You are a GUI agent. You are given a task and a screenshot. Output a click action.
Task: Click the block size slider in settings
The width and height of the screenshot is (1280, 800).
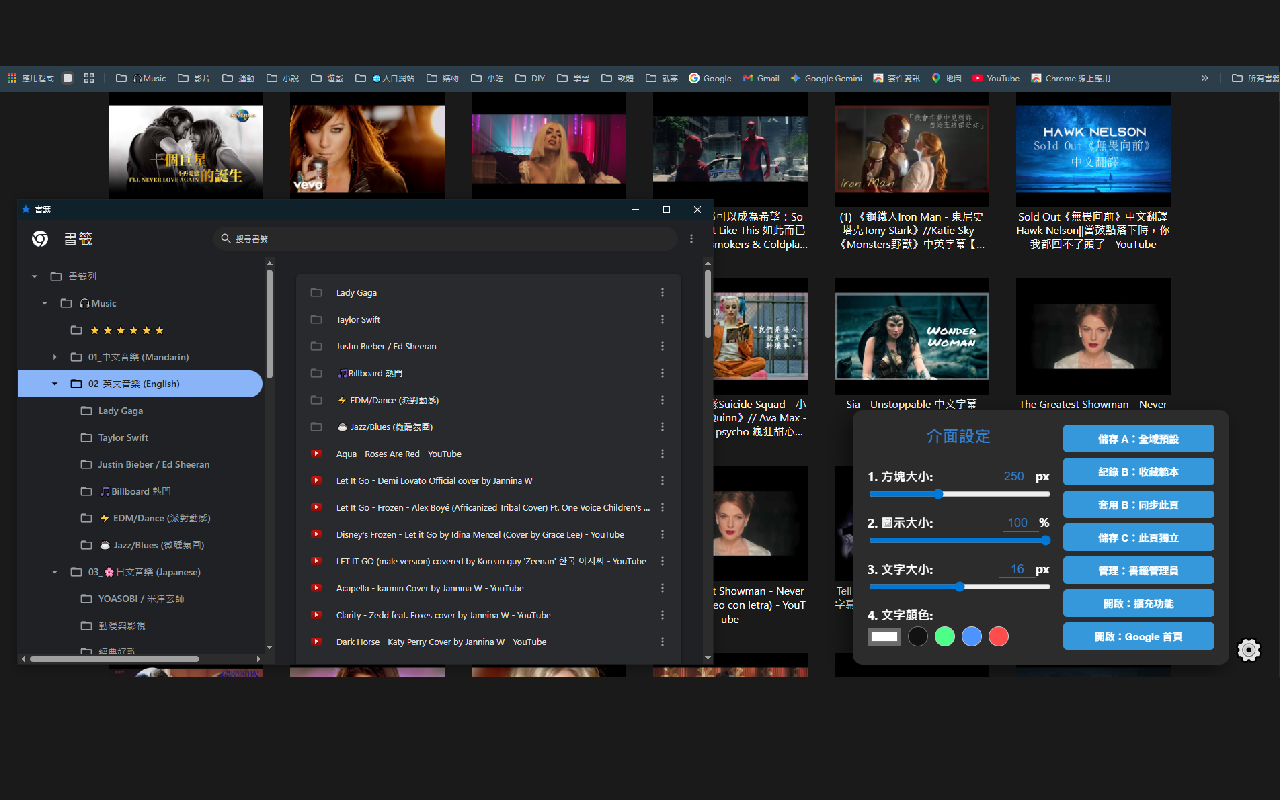coord(960,494)
